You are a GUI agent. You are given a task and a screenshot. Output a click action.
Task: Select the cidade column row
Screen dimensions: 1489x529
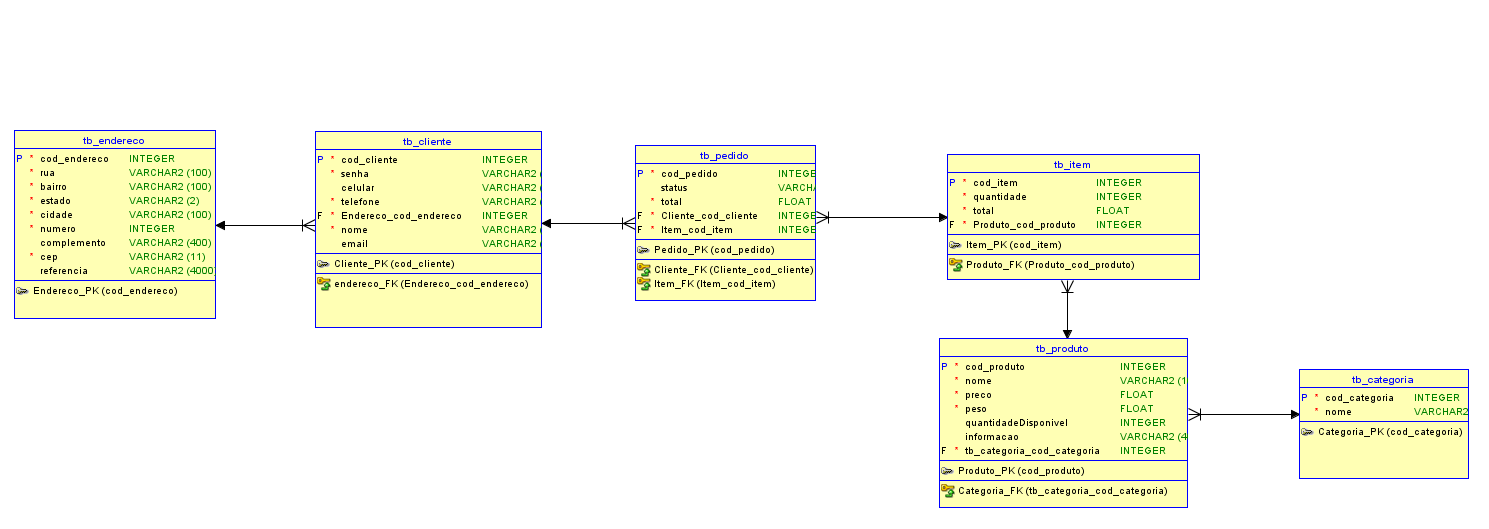click(115, 214)
